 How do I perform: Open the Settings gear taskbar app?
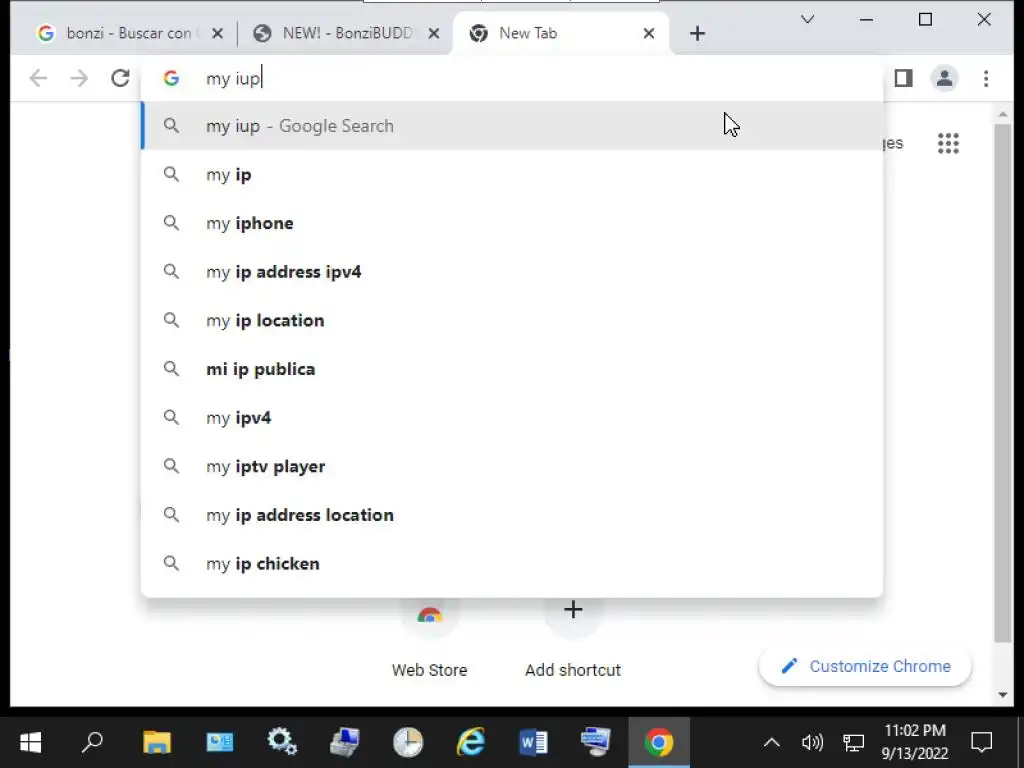click(282, 743)
